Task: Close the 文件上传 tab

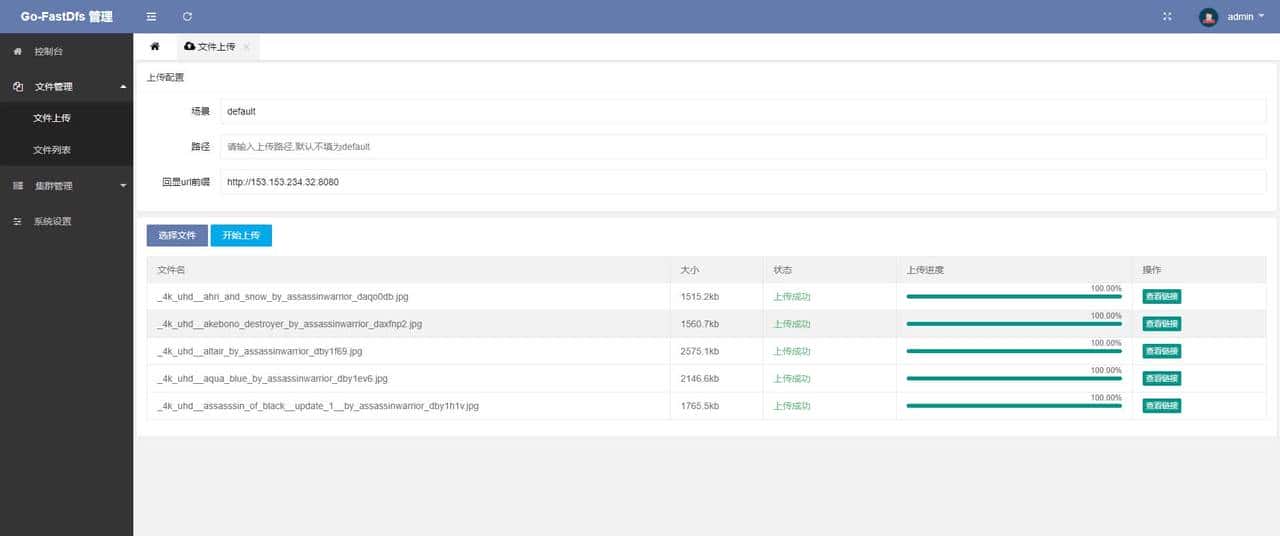Action: [x=247, y=47]
